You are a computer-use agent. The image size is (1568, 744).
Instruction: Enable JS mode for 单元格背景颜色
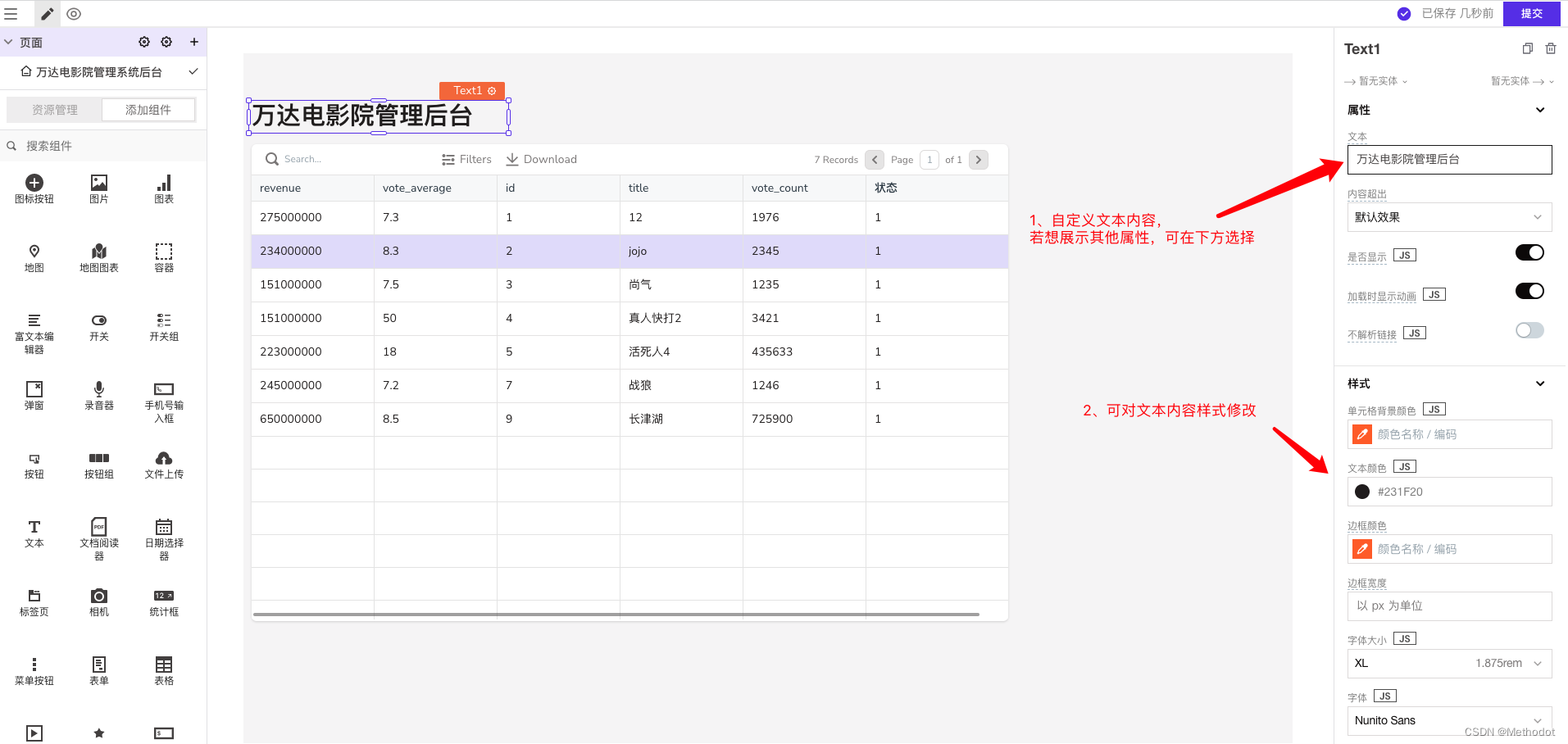pyautogui.click(x=1434, y=409)
